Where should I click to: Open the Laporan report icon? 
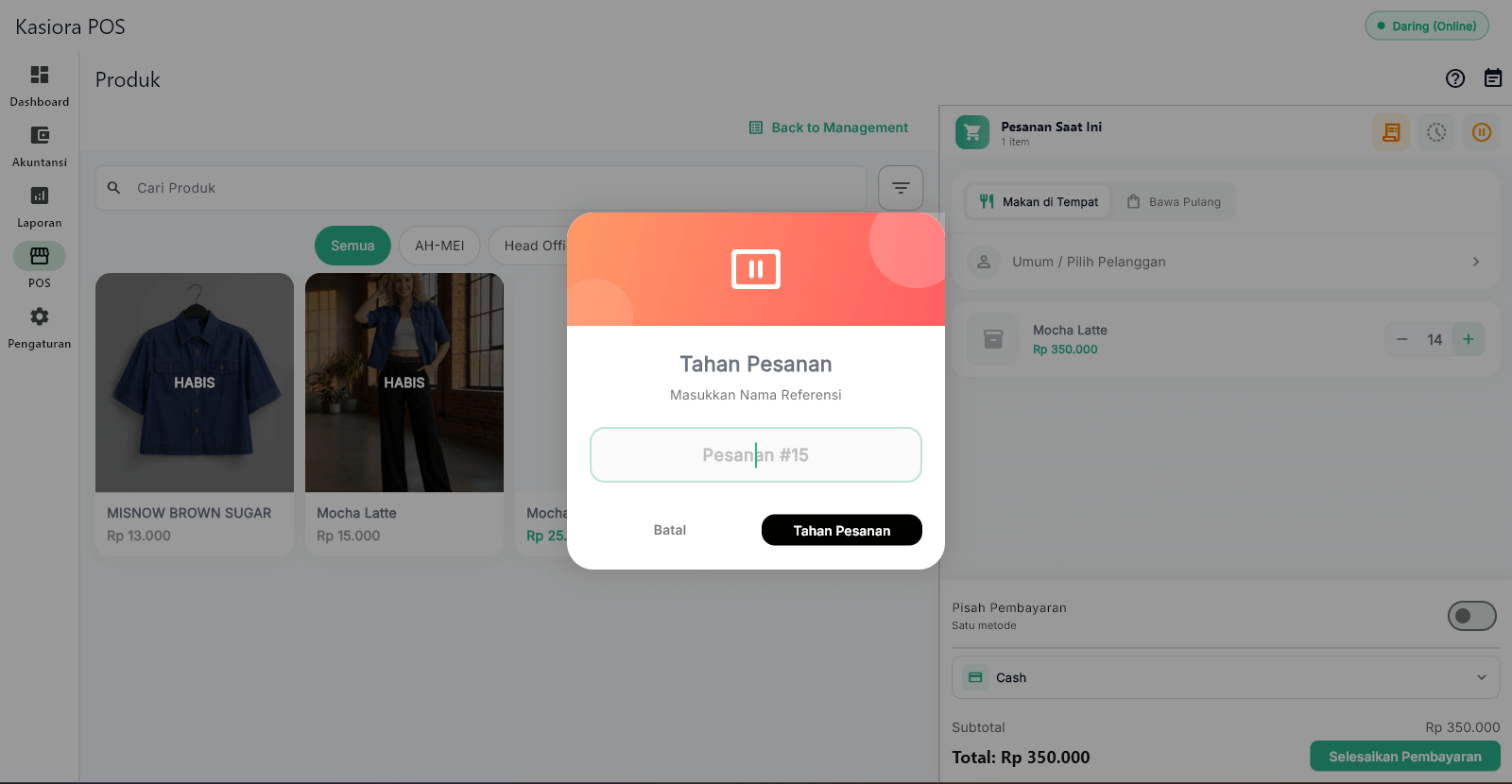[x=40, y=196]
